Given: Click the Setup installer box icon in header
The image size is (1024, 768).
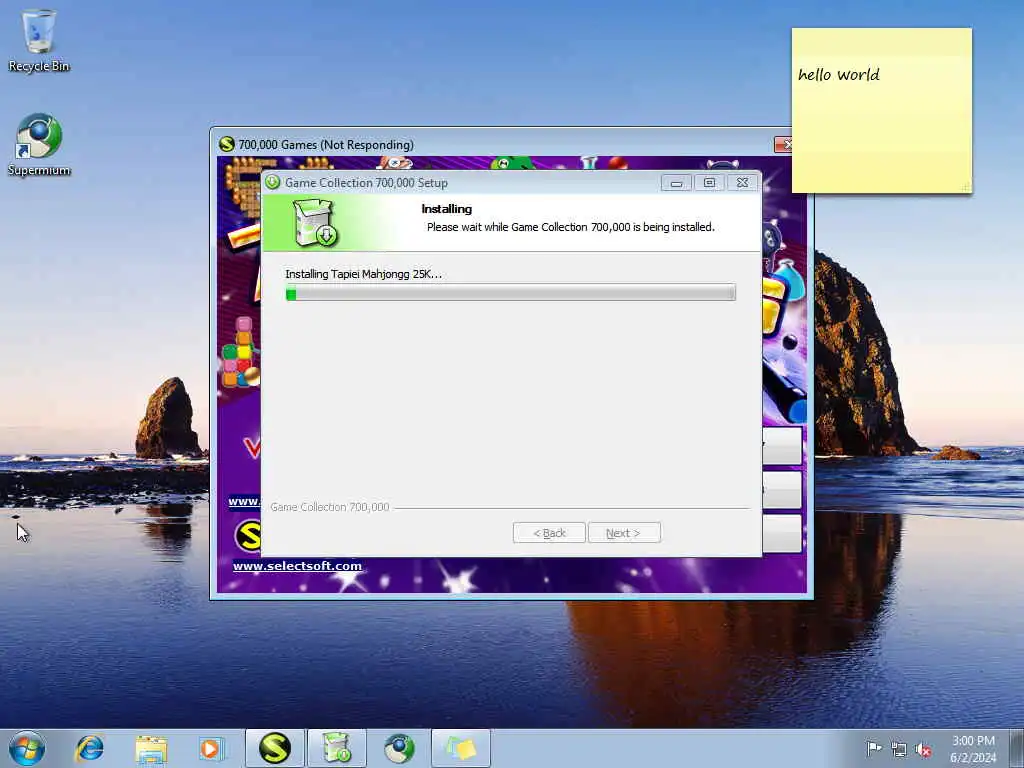Looking at the screenshot, I should pos(315,223).
